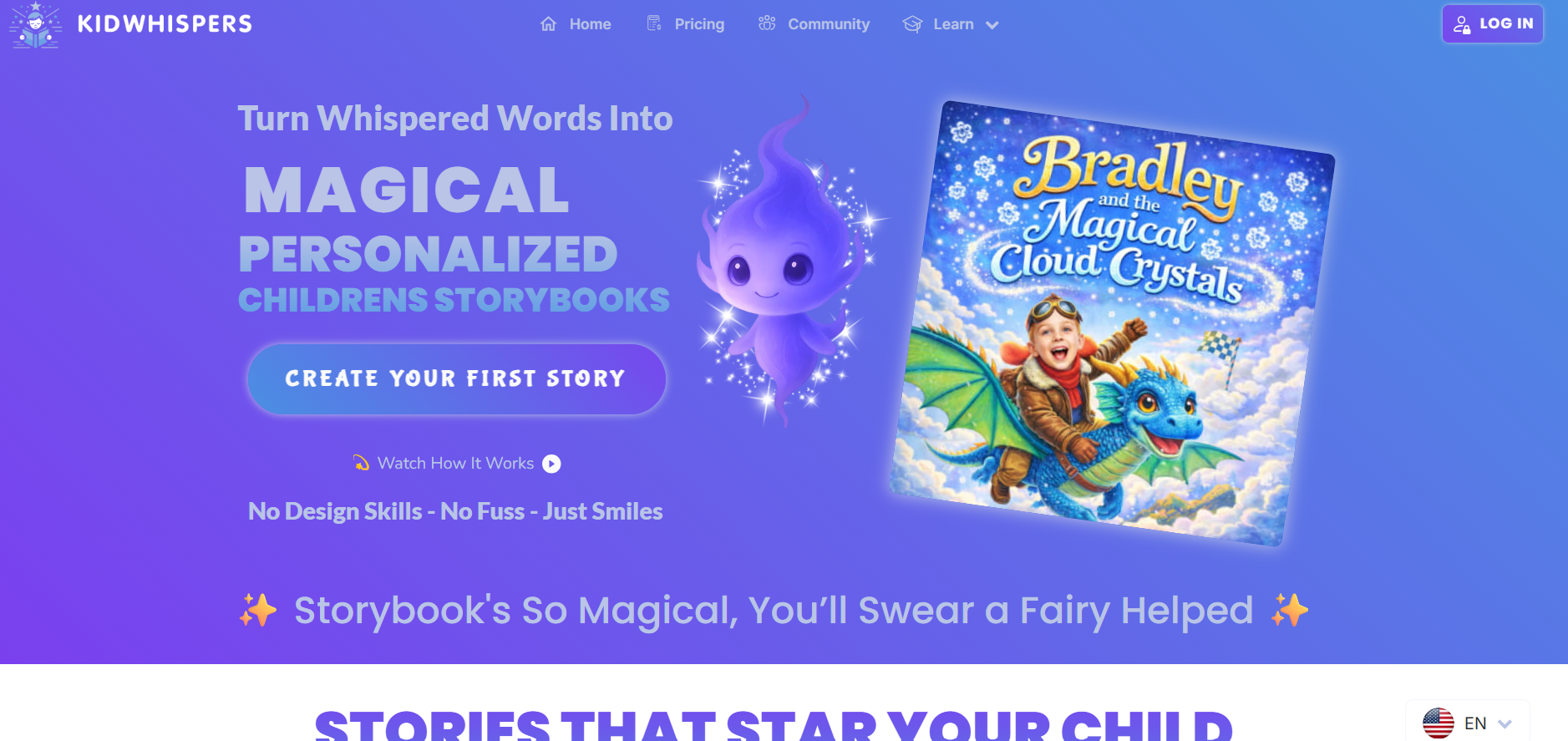The image size is (1568, 741).
Task: Open the EN language dropdown arrow
Action: tap(1505, 723)
